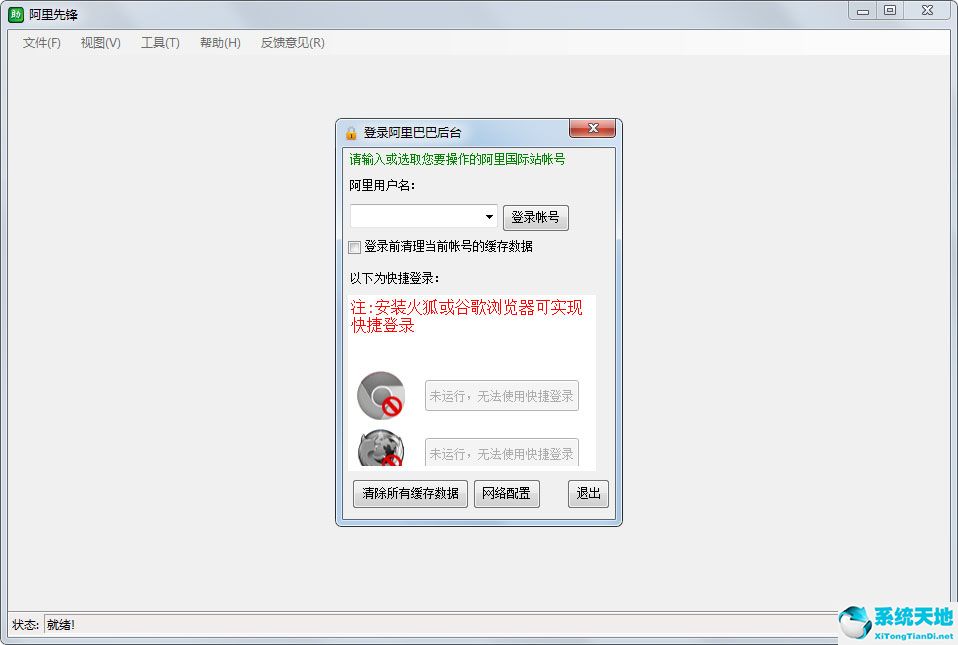
Task: Open the 帮助(H) menu
Action: pos(220,43)
